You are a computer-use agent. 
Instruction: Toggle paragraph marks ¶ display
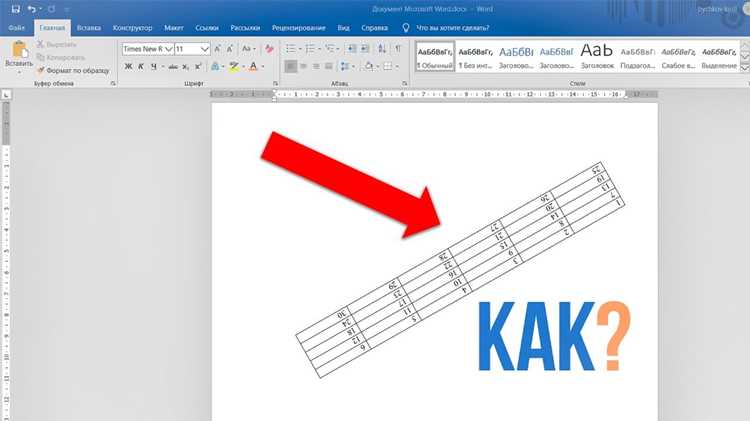pos(397,49)
